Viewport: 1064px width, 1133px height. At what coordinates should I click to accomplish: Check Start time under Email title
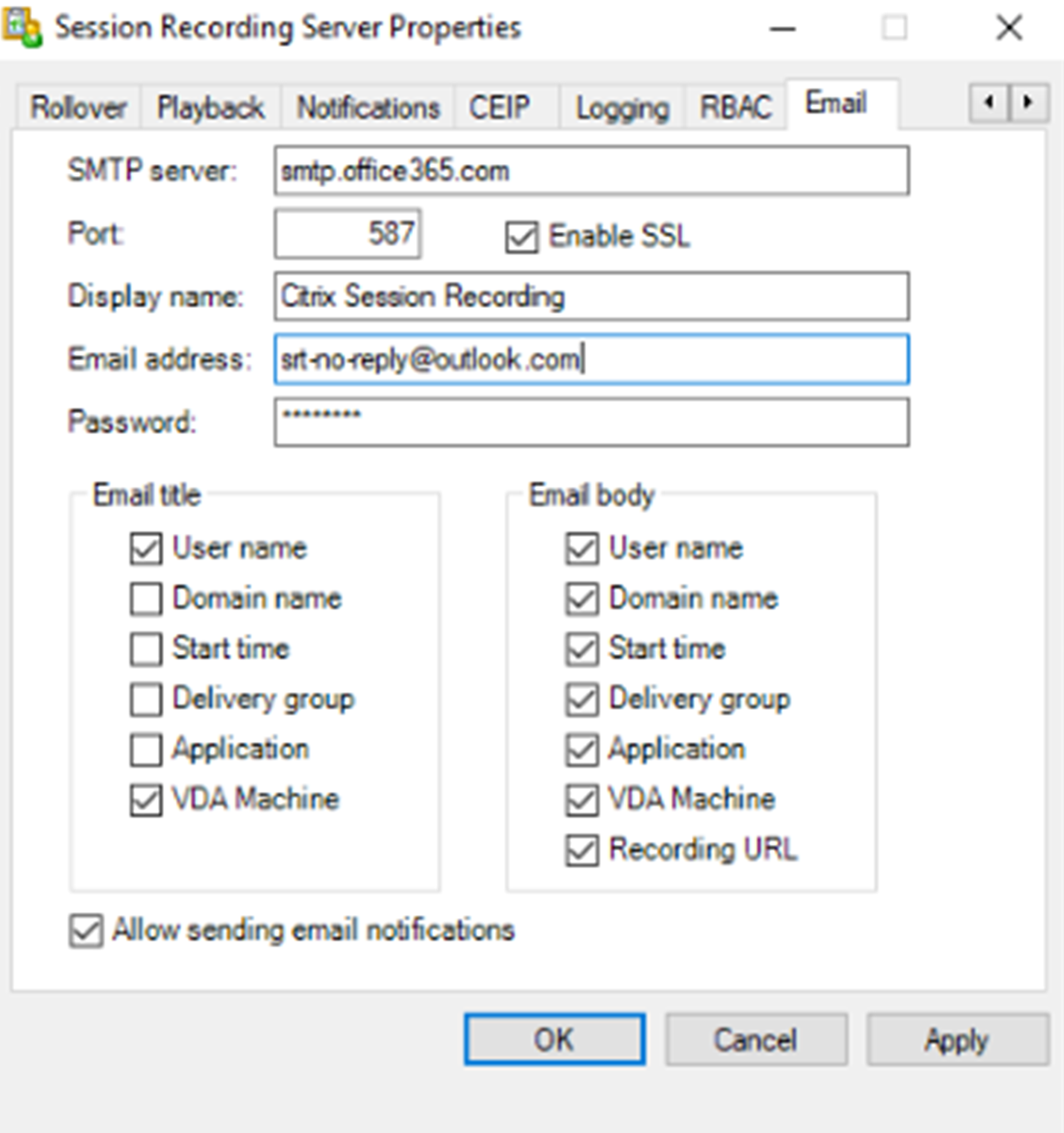pyautogui.click(x=146, y=649)
